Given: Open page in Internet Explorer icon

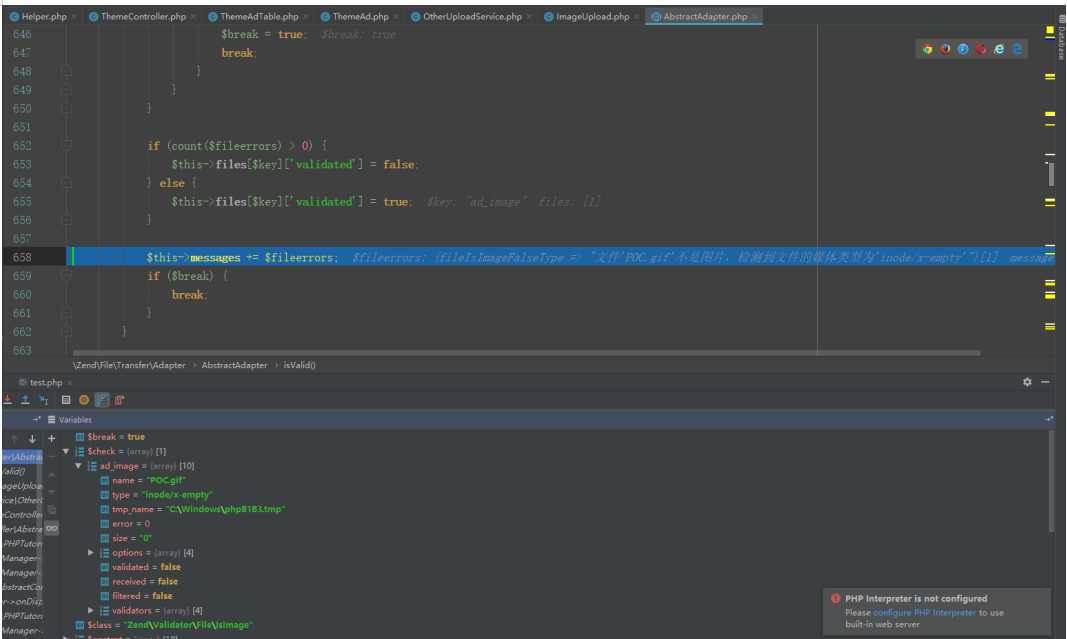Looking at the screenshot, I should (998, 49).
